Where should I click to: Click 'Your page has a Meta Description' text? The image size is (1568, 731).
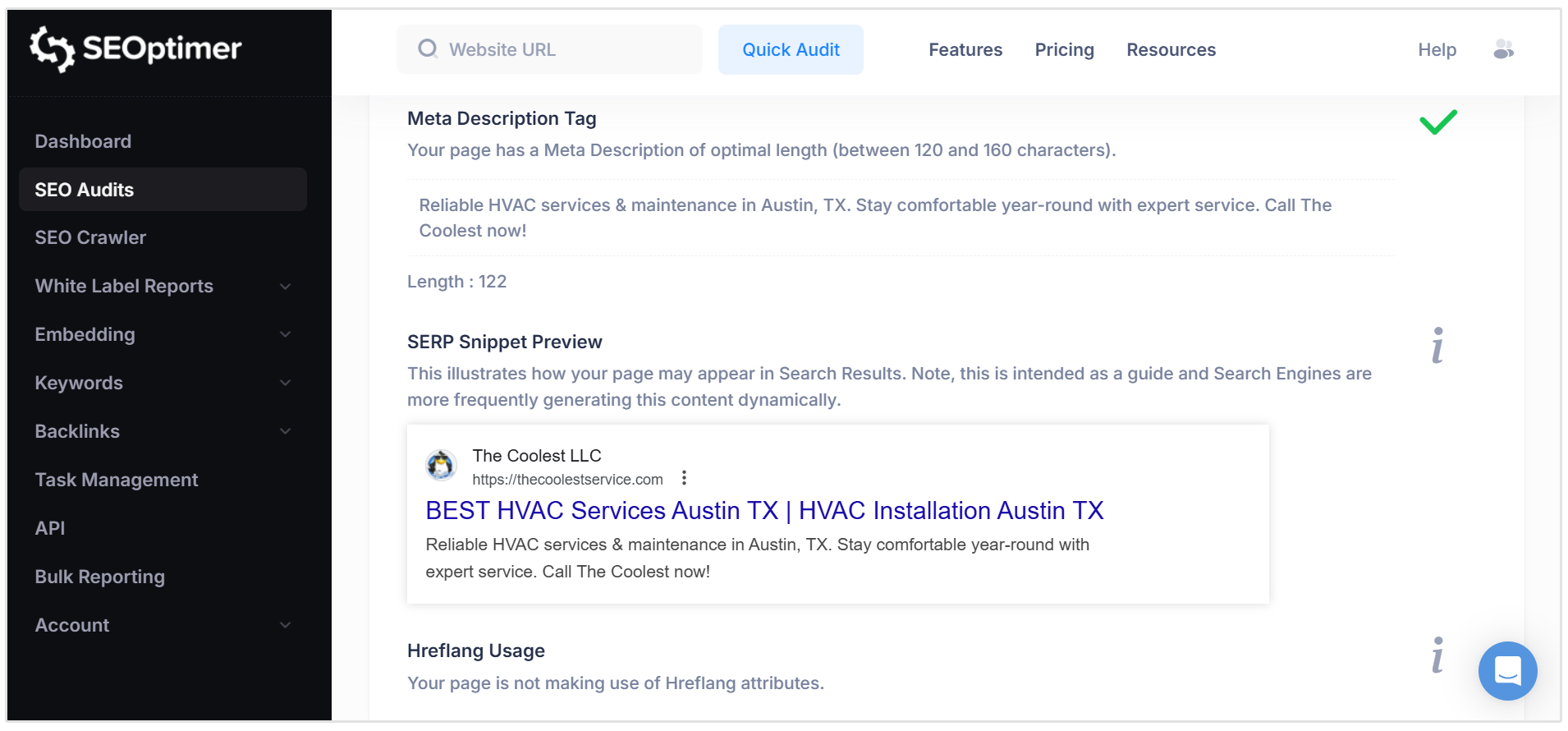(762, 149)
